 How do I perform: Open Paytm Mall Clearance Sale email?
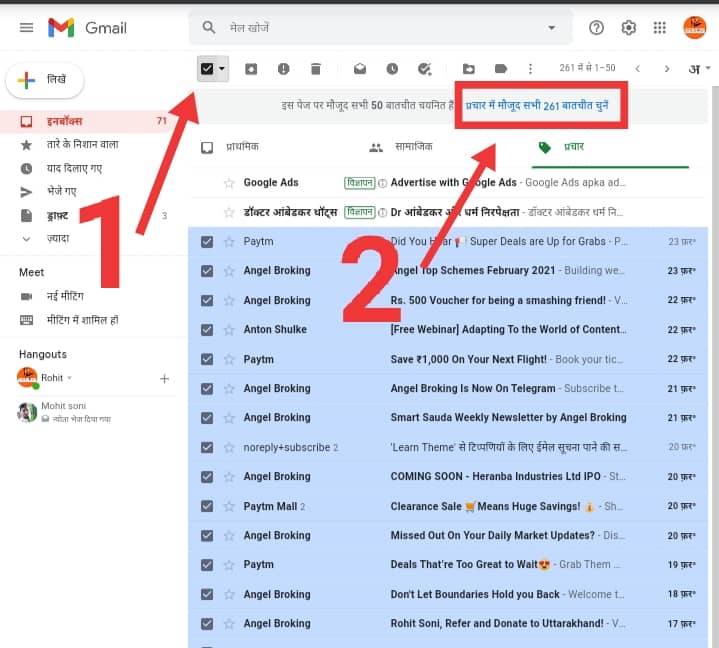(x=447, y=506)
